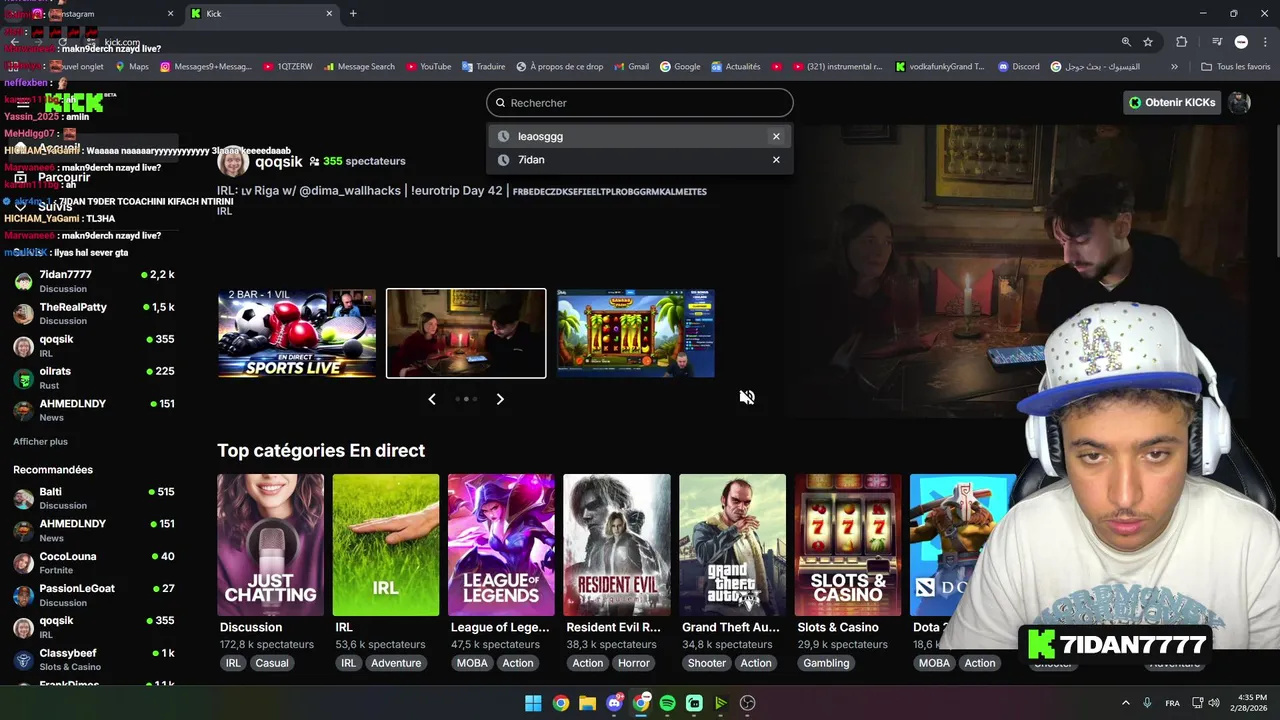
Task: Open the Discord bookmark
Action: click(1019, 67)
